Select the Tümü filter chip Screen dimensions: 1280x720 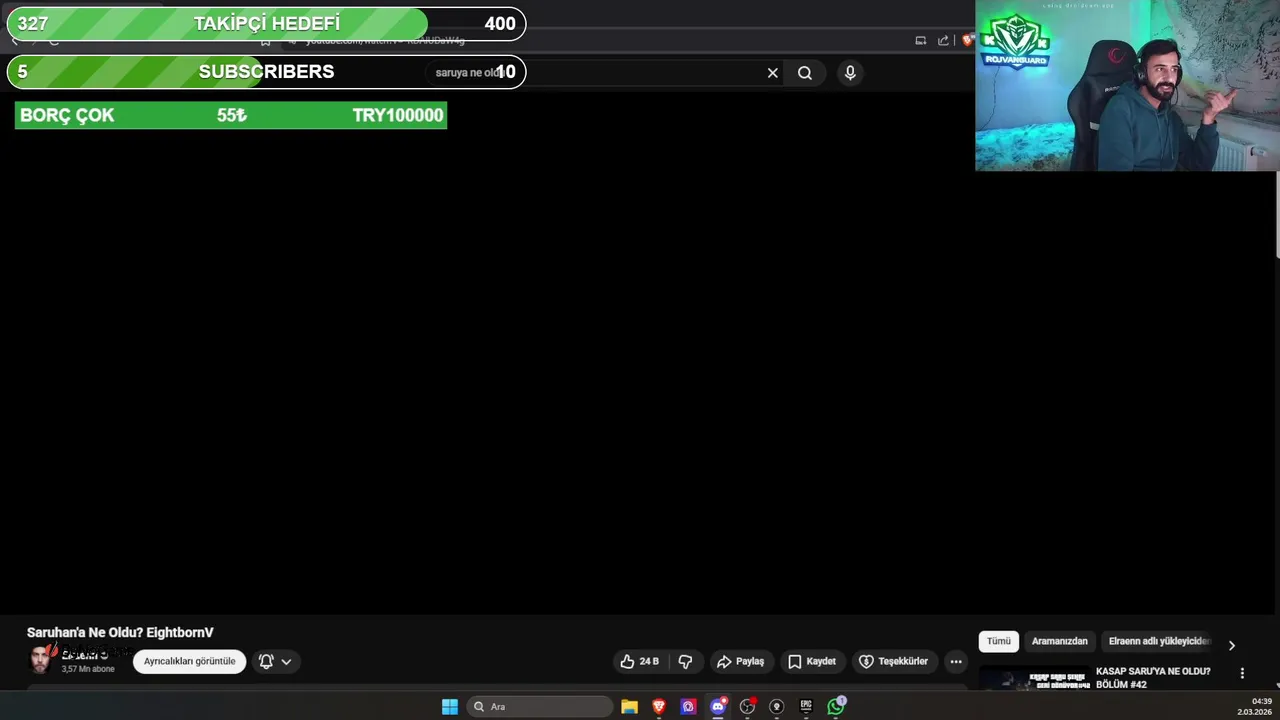tap(999, 641)
